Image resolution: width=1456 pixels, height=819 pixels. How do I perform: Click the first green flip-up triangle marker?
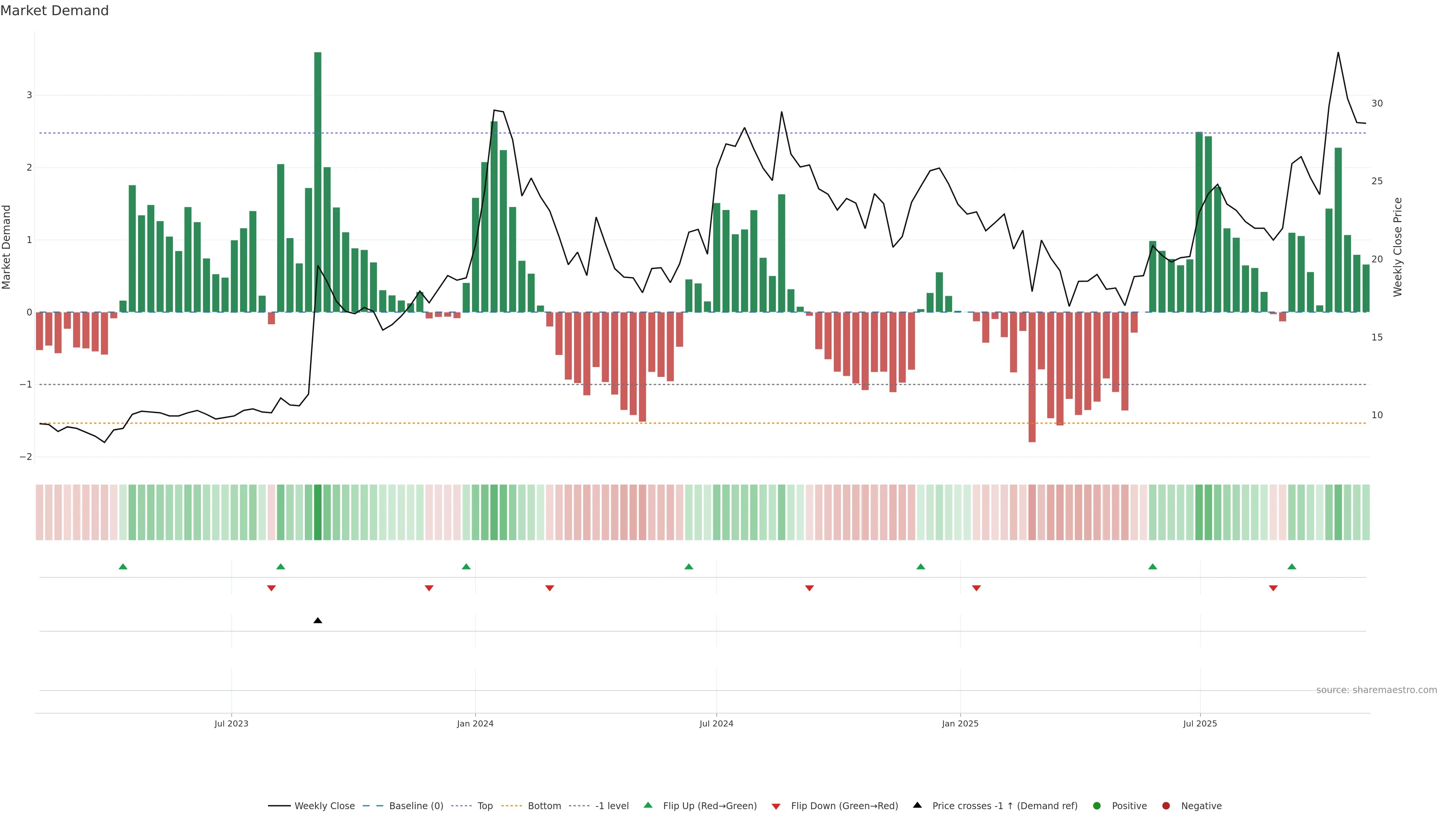pyautogui.click(x=122, y=566)
